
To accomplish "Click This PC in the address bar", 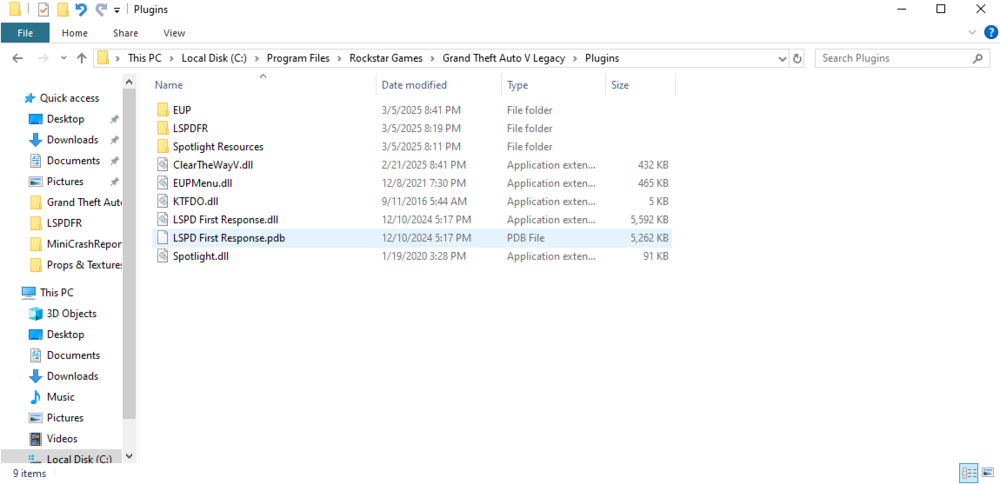I will coord(144,58).
